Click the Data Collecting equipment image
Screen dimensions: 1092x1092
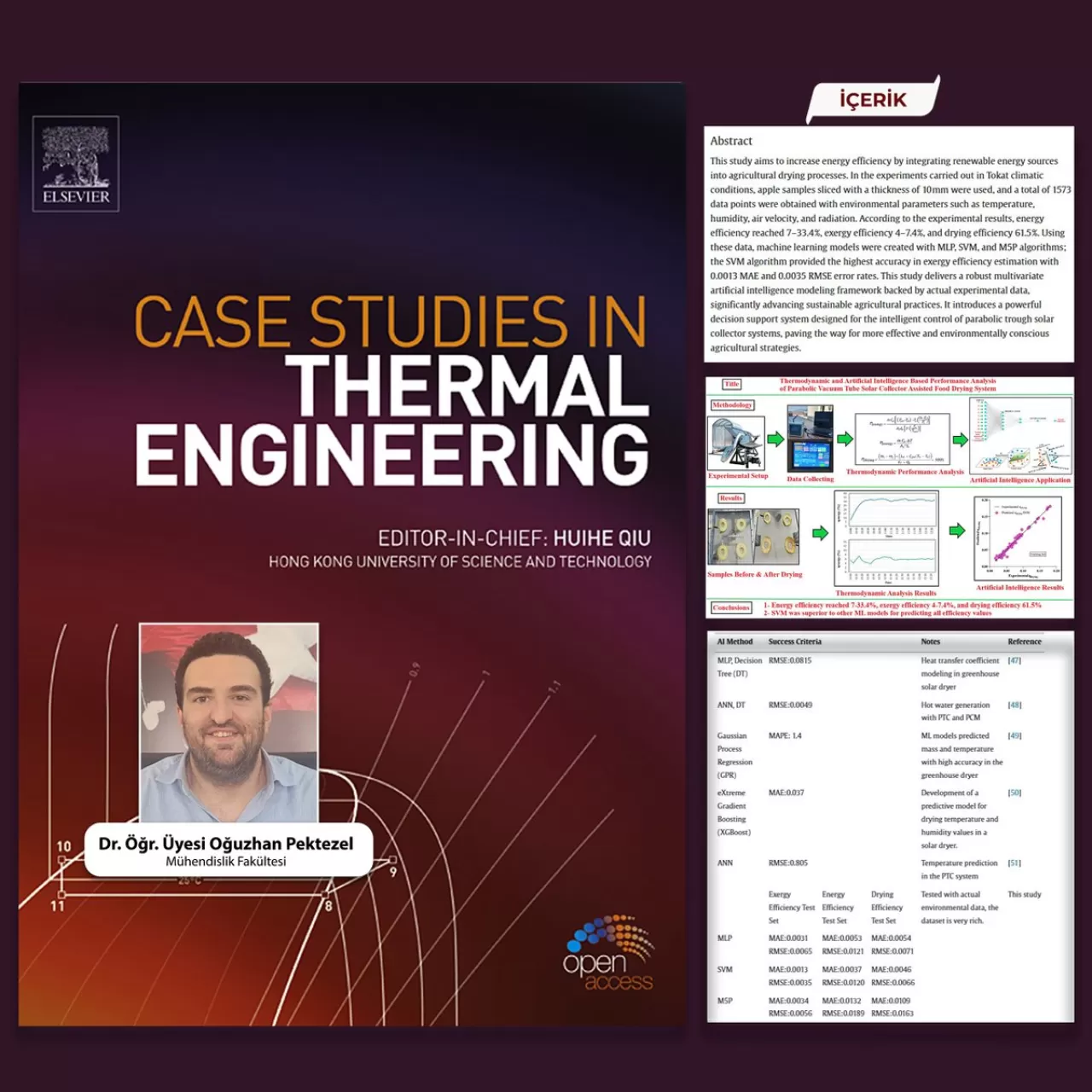pyautogui.click(x=810, y=439)
